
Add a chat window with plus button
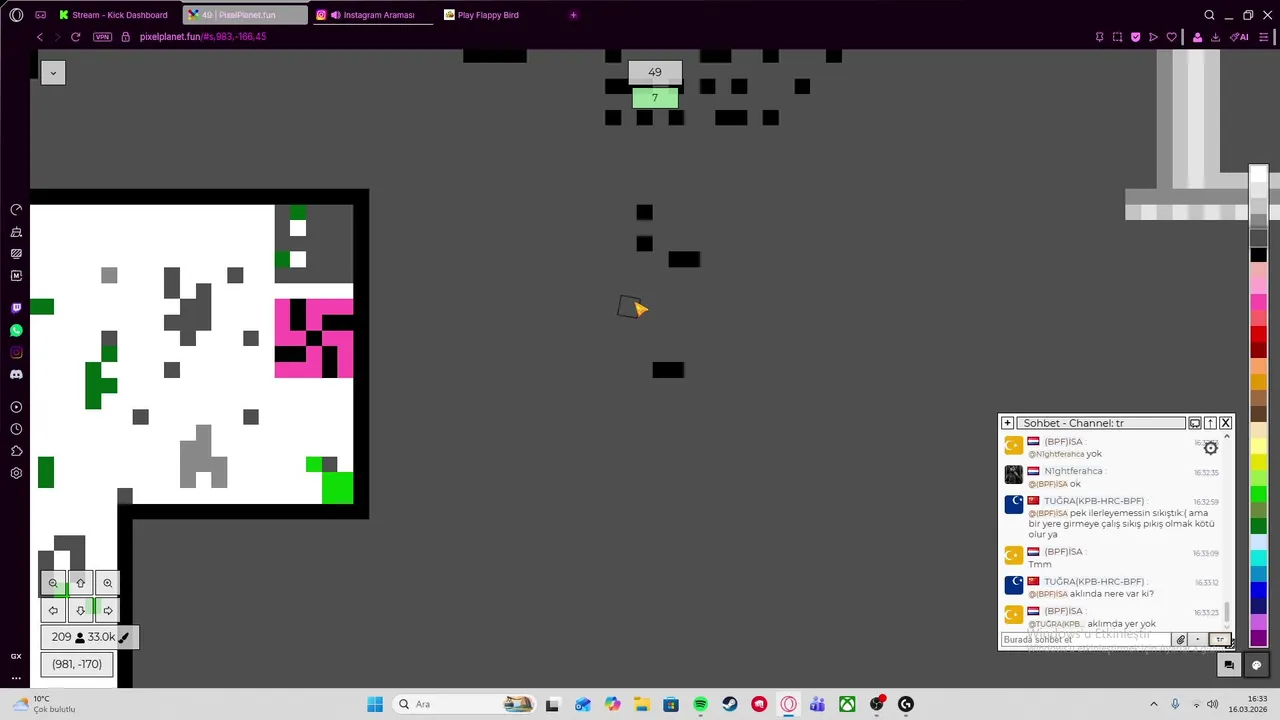1007,423
